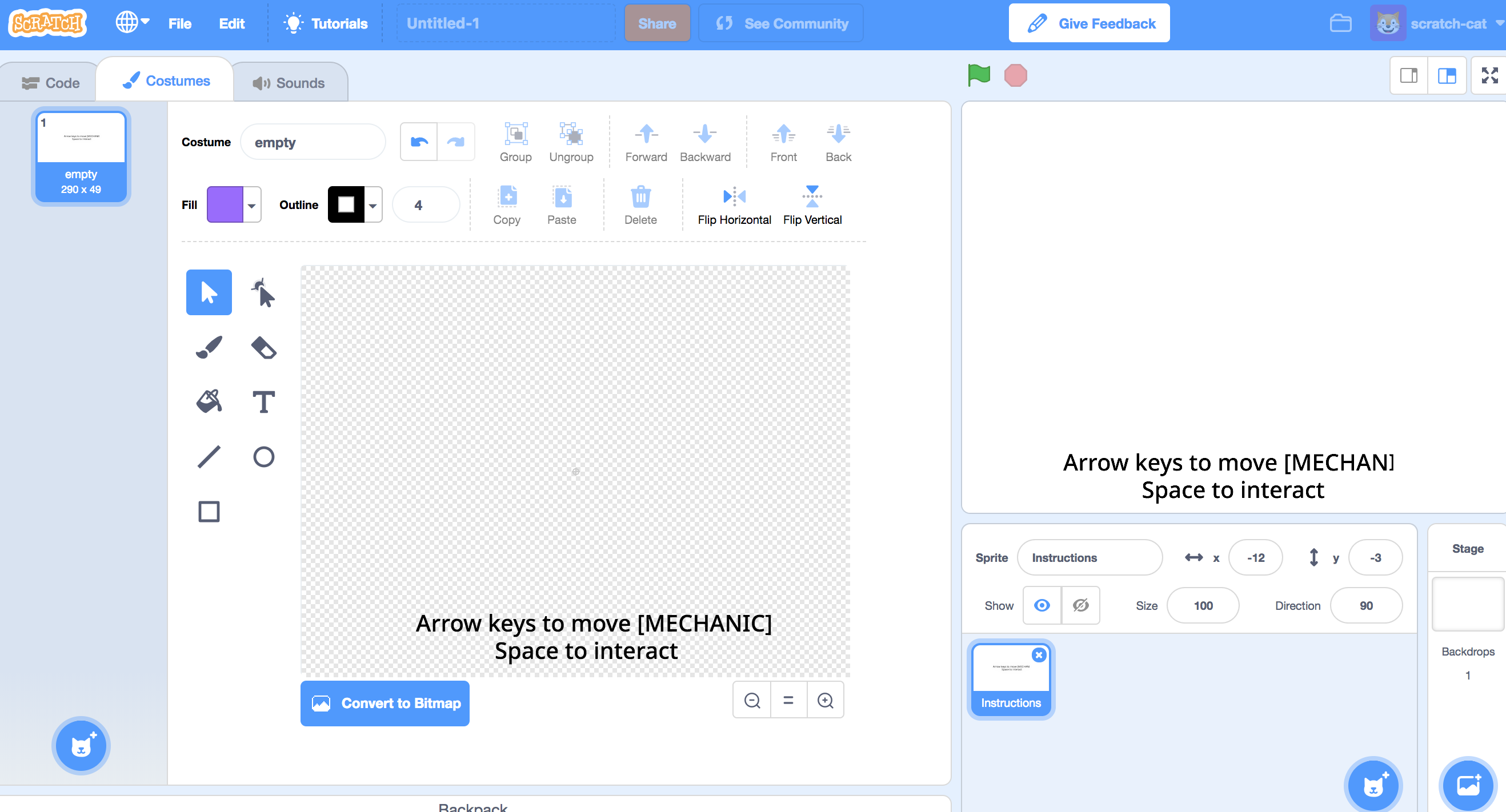Show the sprite with eye button
1506x812 pixels.
1041,605
